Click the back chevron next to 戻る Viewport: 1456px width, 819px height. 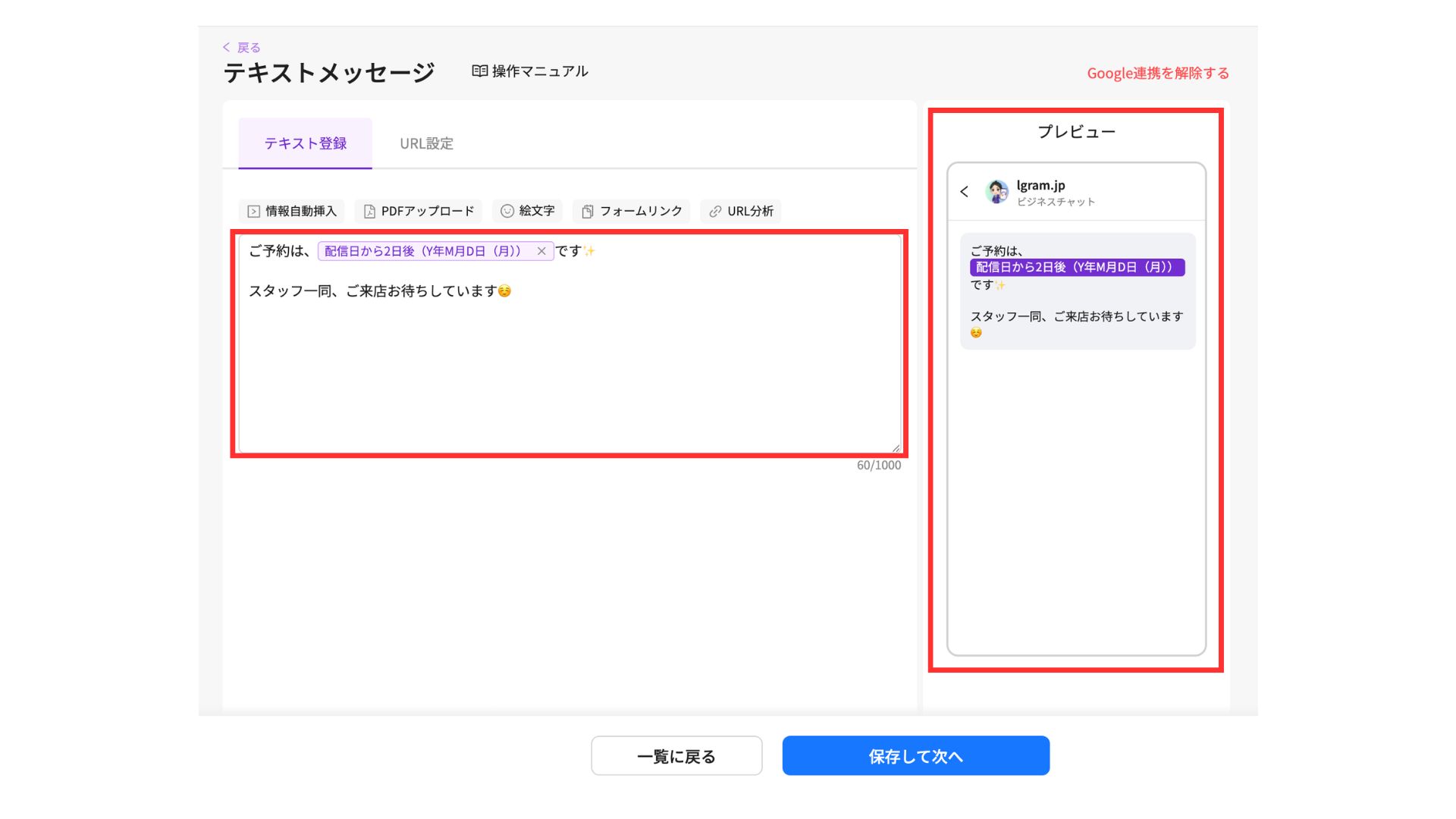point(226,47)
